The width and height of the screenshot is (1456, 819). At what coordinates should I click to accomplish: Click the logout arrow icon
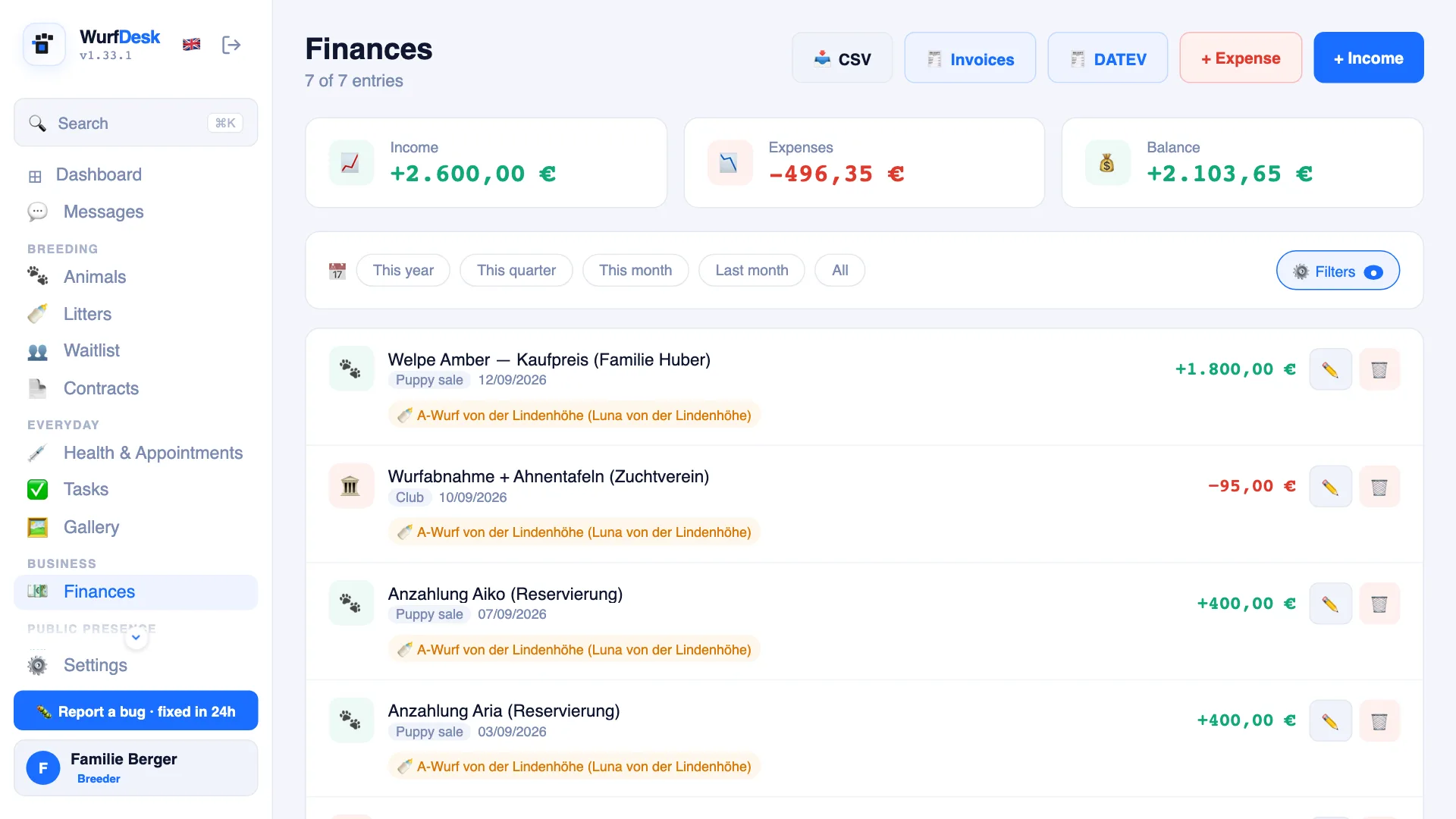[231, 45]
